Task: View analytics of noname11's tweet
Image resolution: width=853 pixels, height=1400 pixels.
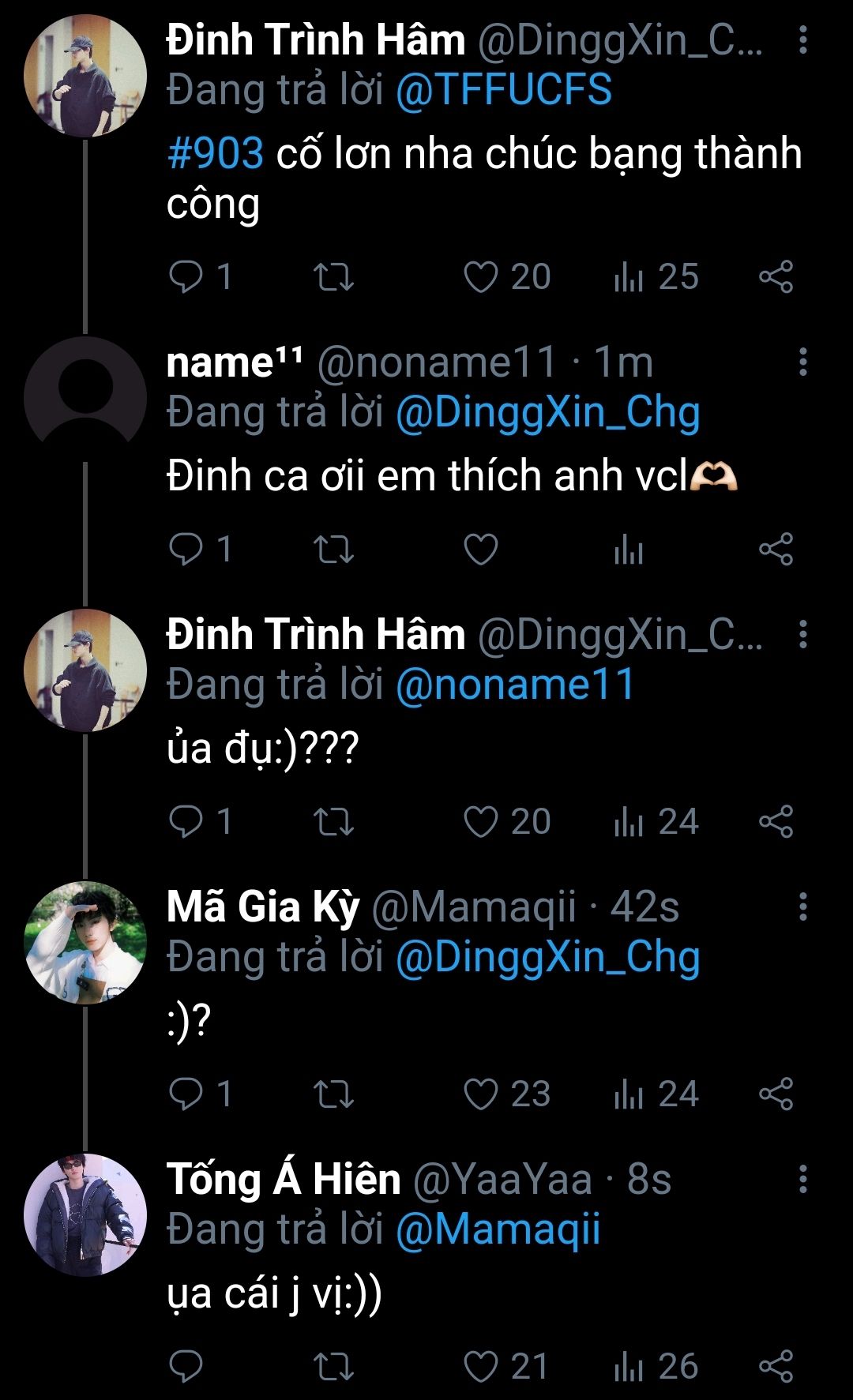Action: coord(629,550)
